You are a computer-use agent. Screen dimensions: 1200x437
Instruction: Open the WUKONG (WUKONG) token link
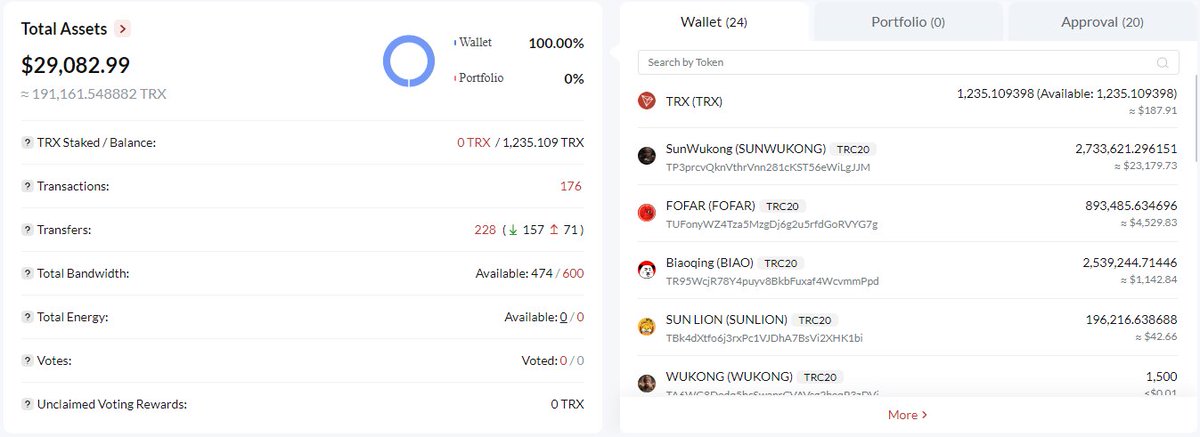[x=730, y=377]
